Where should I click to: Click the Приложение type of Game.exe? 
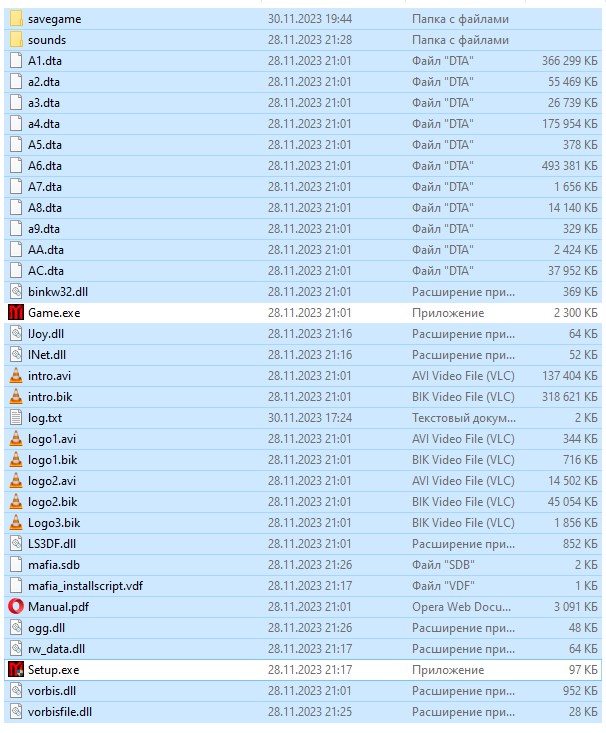coord(447,313)
